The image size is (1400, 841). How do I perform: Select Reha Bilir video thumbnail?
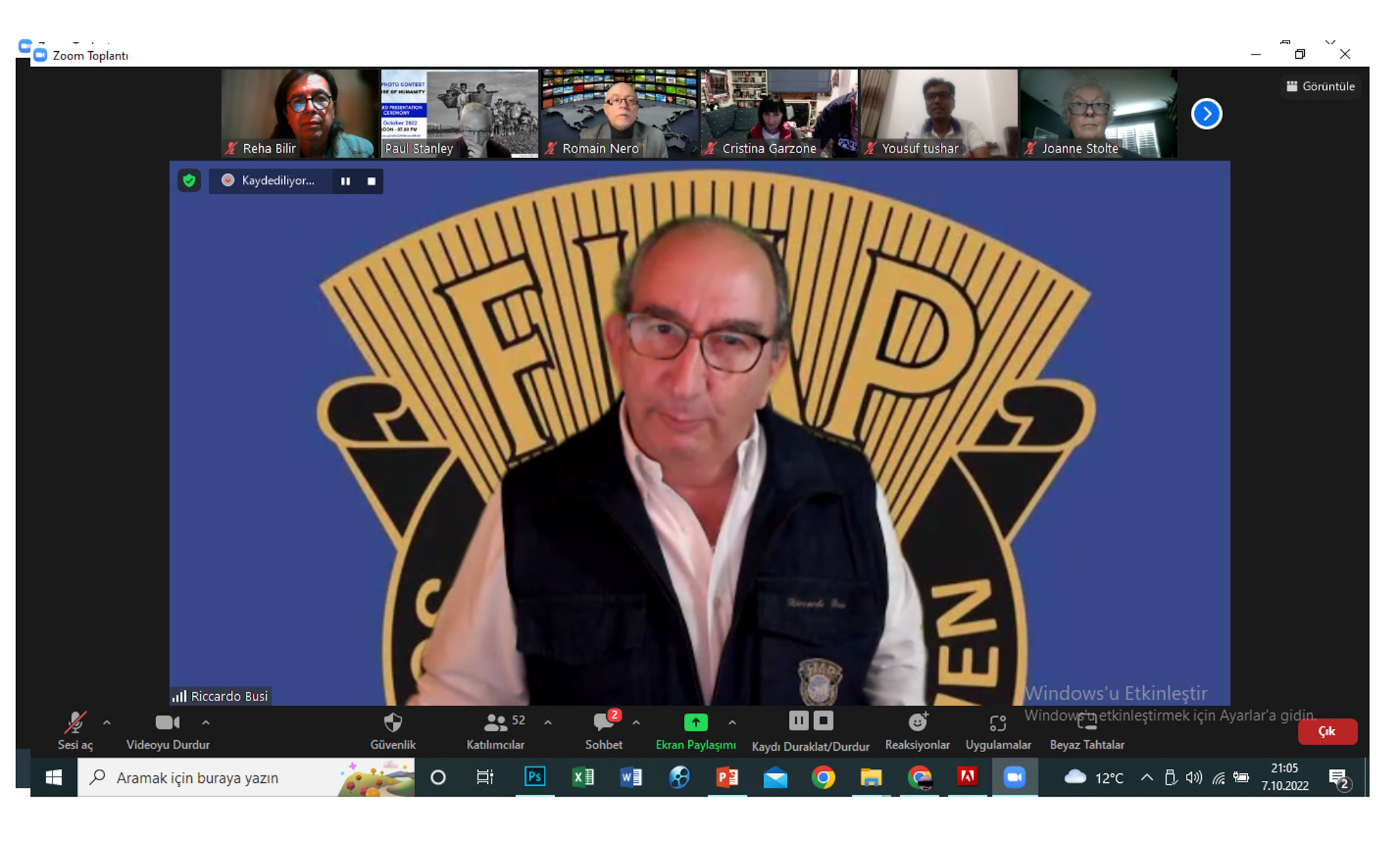coord(300,113)
